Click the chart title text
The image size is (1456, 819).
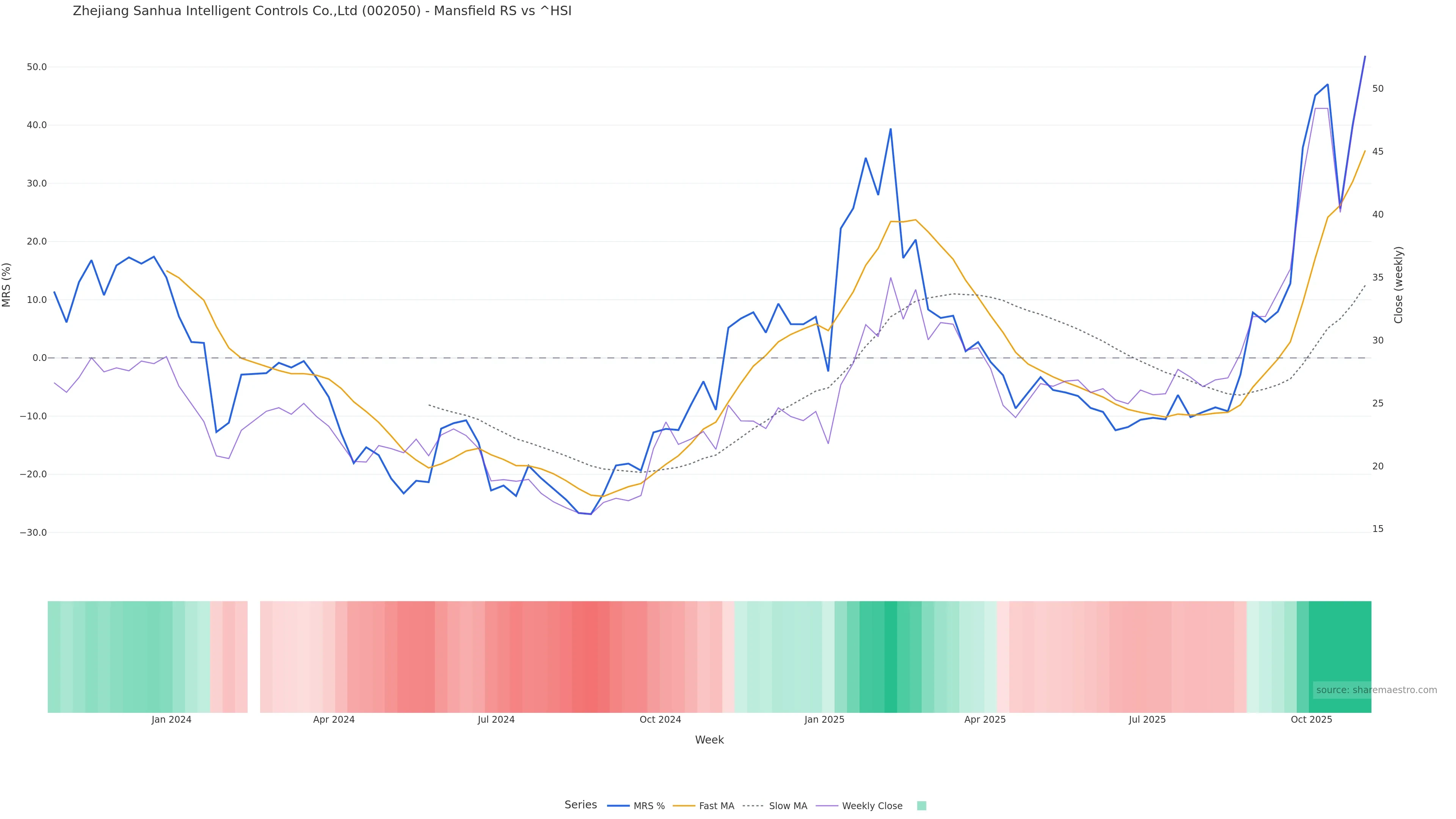click(322, 11)
